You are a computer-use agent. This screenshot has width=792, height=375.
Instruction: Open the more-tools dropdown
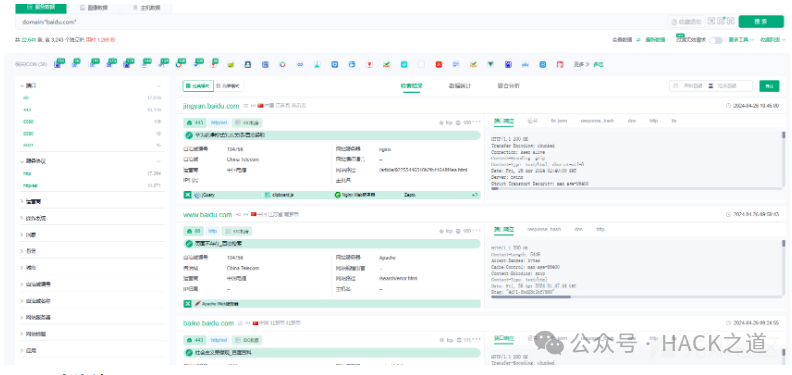click(x=741, y=39)
